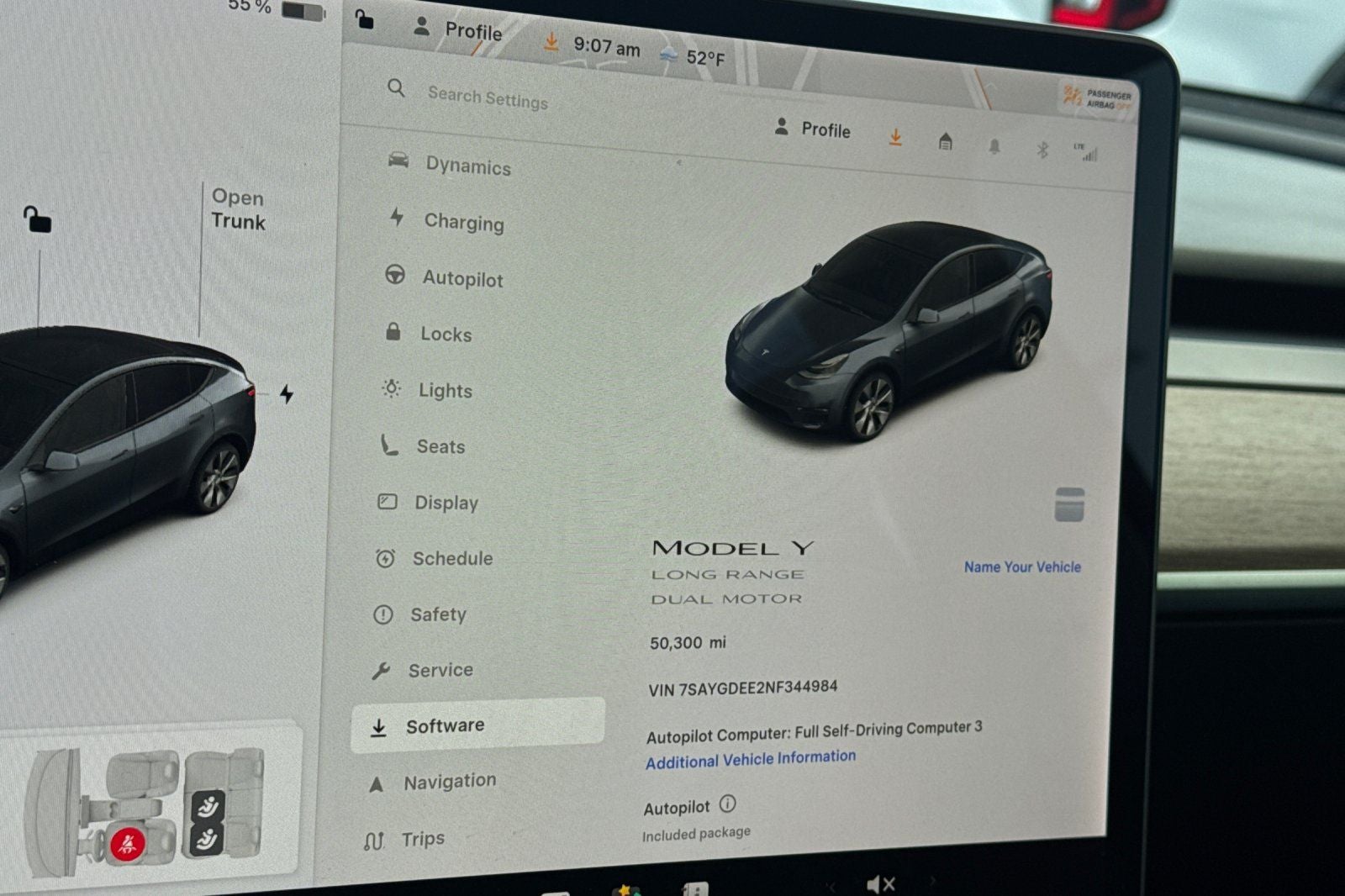Select the Service menu entry

click(440, 669)
